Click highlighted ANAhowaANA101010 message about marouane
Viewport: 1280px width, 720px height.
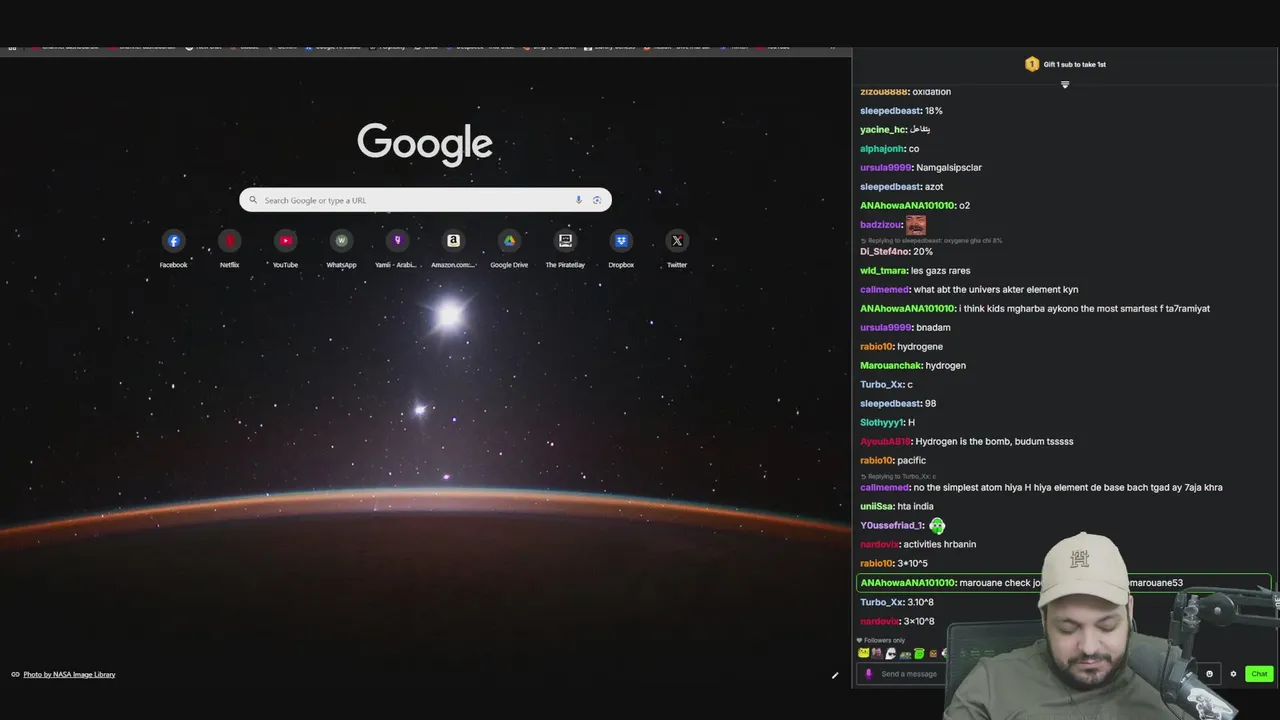click(1064, 583)
